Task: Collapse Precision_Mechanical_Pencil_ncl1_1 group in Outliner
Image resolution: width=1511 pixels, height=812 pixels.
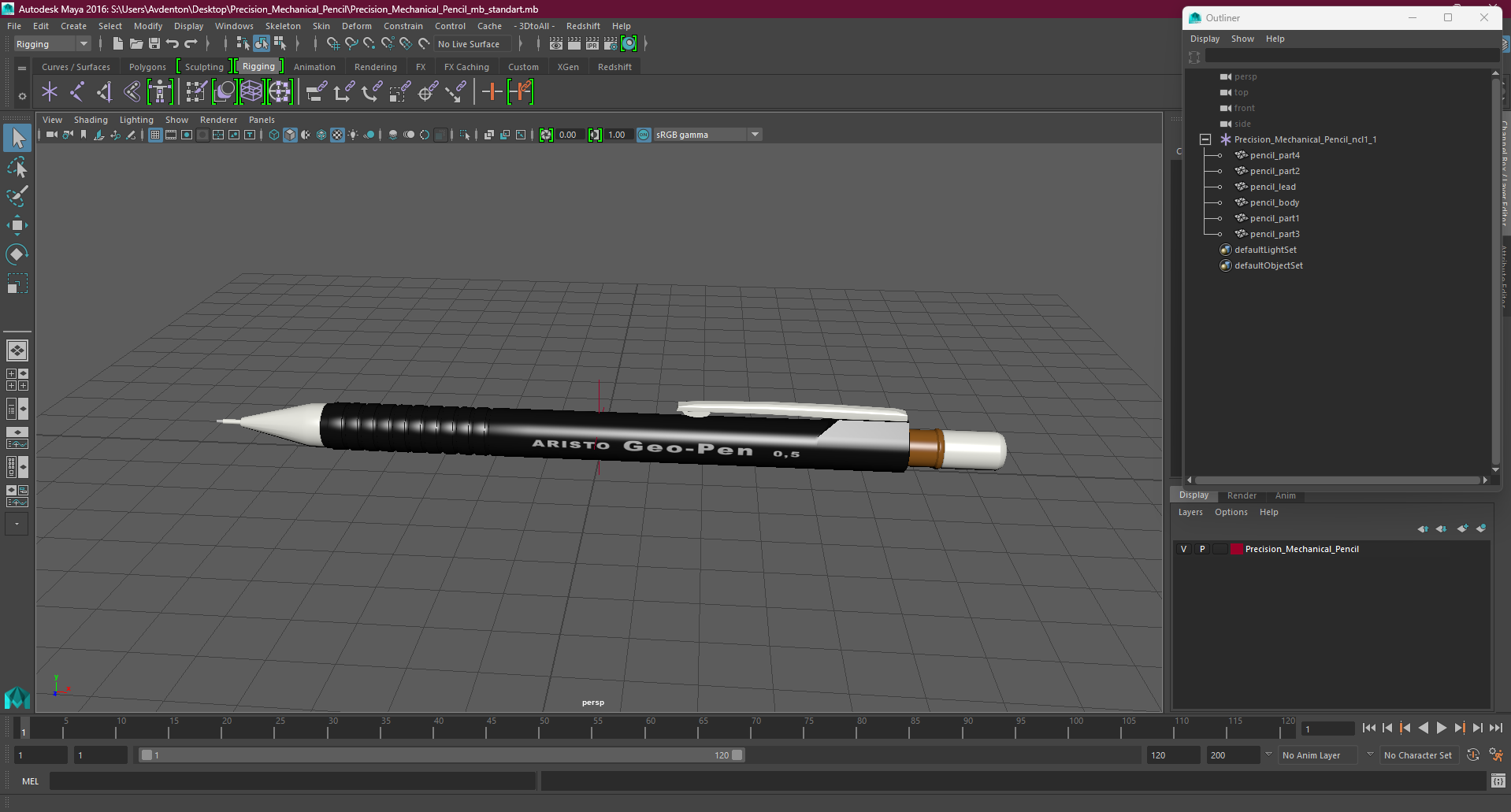Action: [x=1205, y=139]
